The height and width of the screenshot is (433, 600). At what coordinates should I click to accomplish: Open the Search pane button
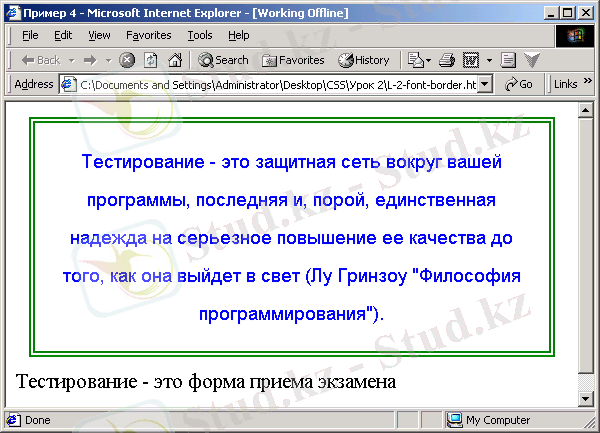[x=223, y=60]
